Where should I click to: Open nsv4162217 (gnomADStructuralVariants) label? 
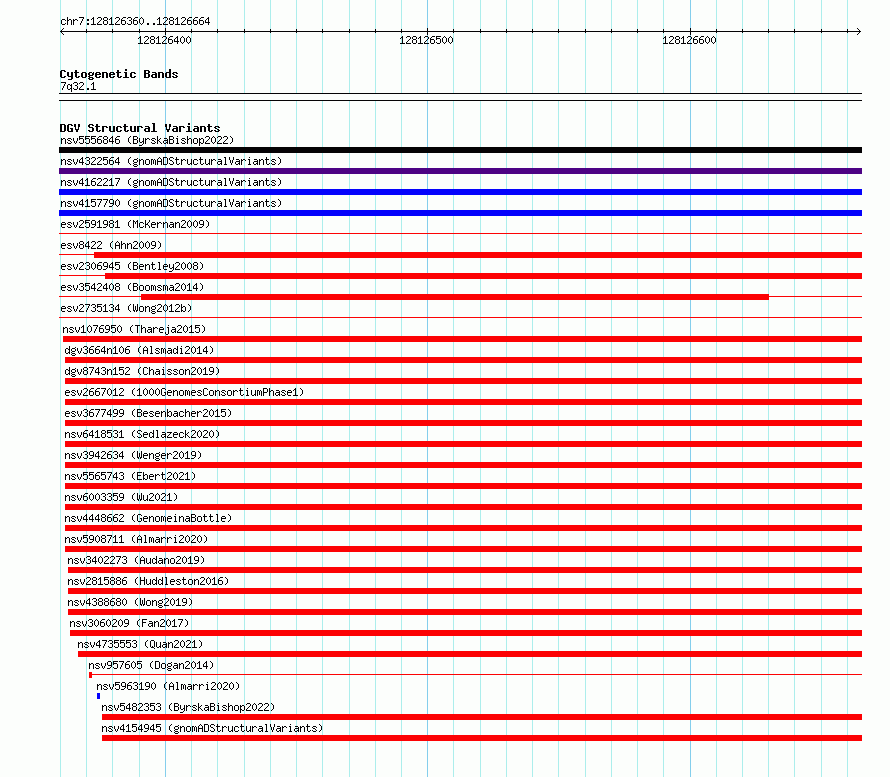click(x=171, y=182)
